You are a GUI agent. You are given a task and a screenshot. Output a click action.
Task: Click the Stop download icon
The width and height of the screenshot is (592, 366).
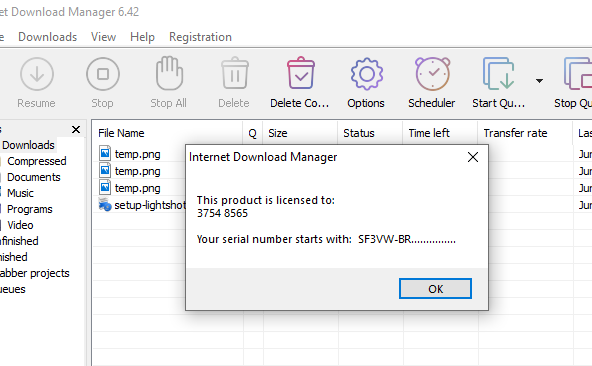pyautogui.click(x=103, y=74)
